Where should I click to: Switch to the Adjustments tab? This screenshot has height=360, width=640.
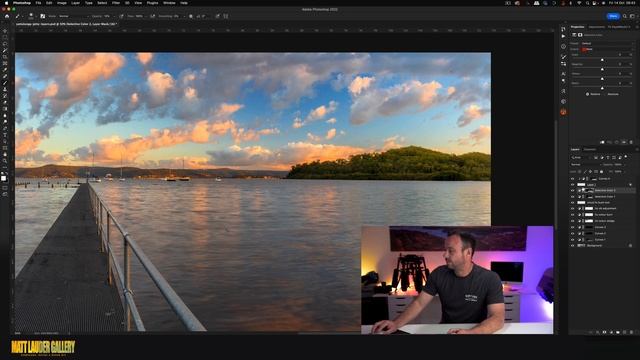(x=596, y=27)
